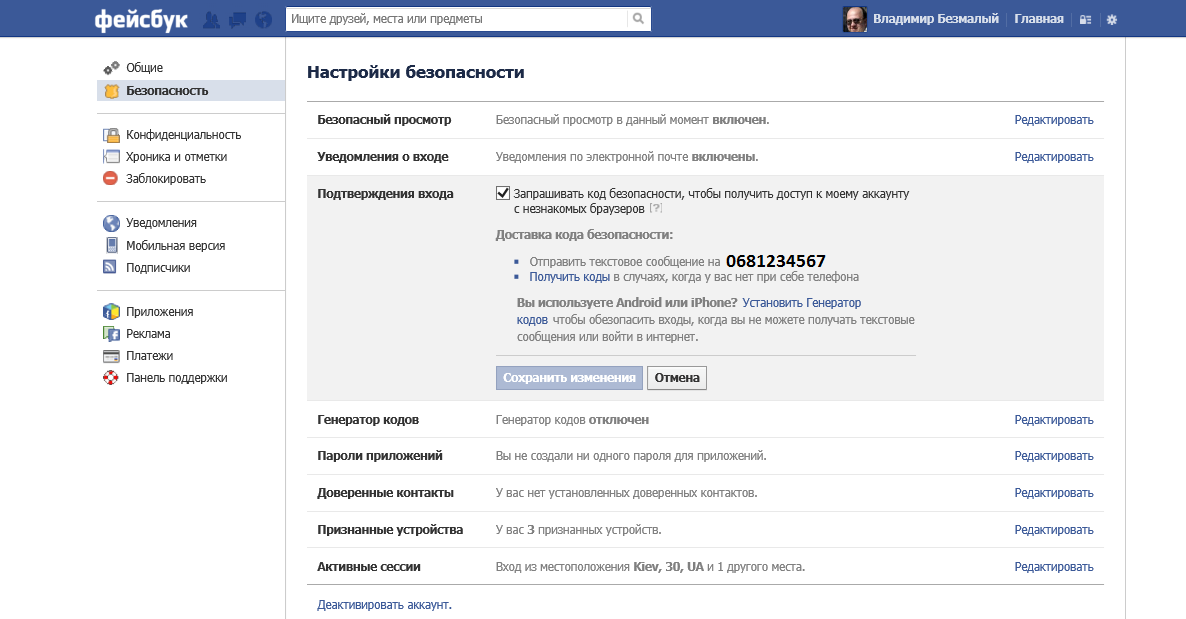Click the profile photo of Владимир Безмалый
Viewport: 1186px width, 619px height.
(x=855, y=19)
